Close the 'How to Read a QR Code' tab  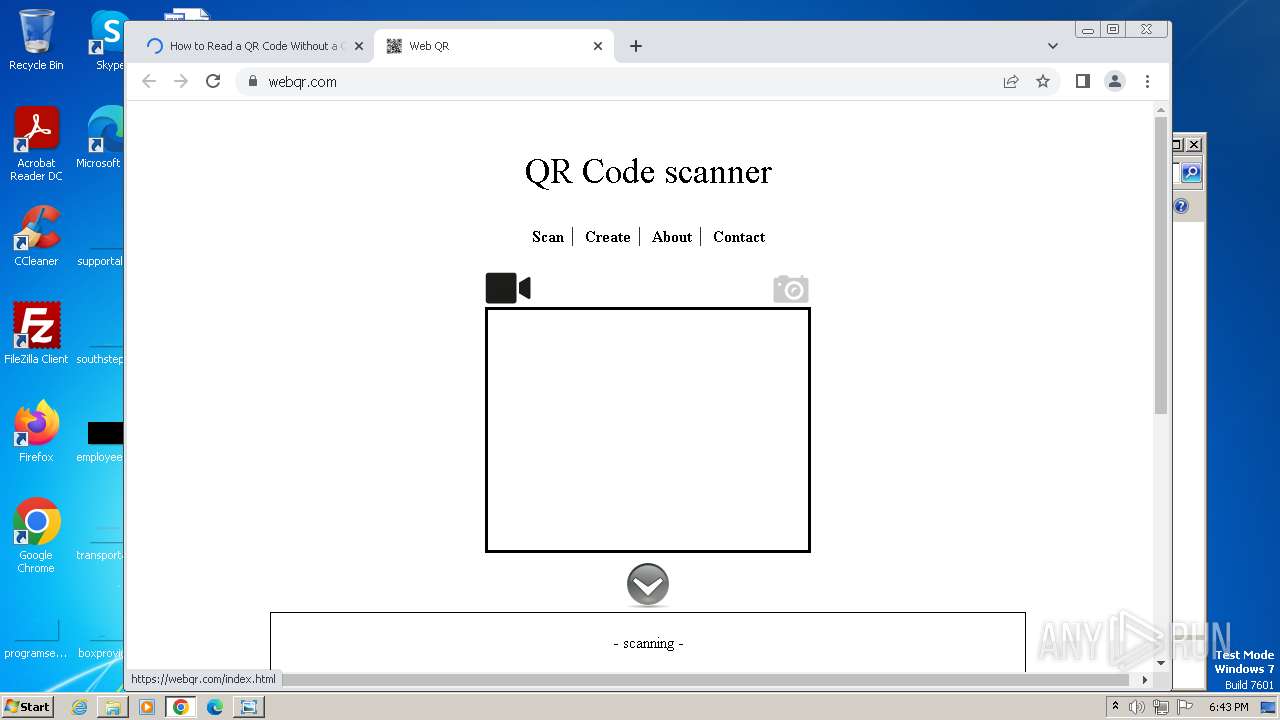pos(359,46)
